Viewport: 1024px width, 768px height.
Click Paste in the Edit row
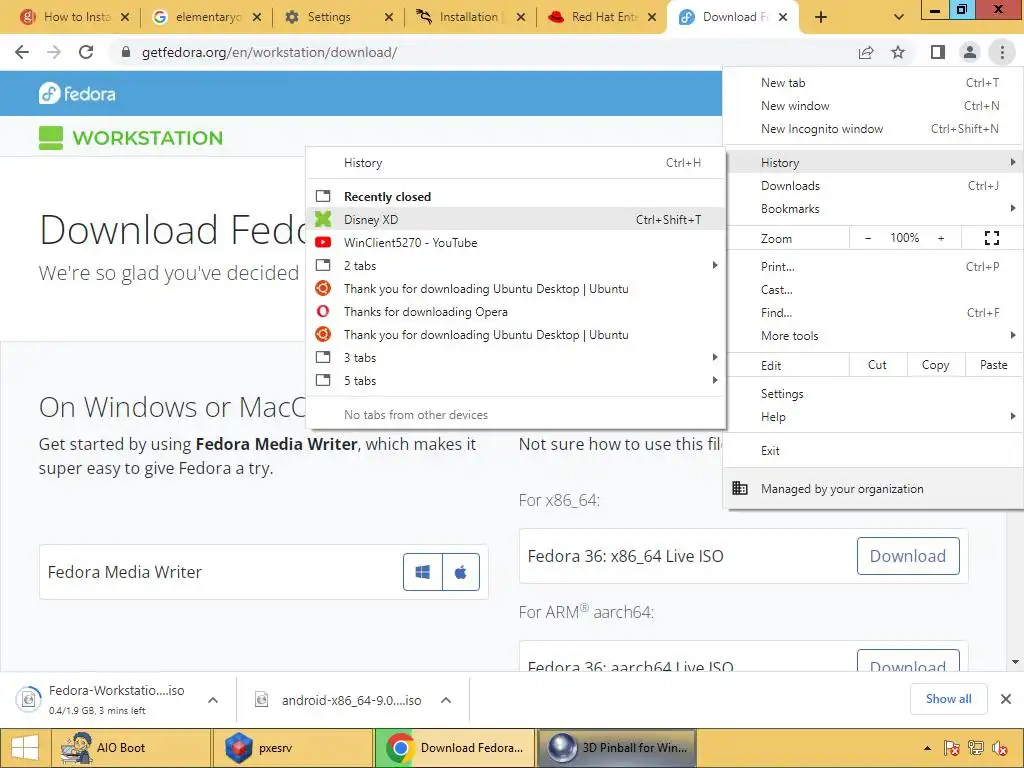coord(993,365)
